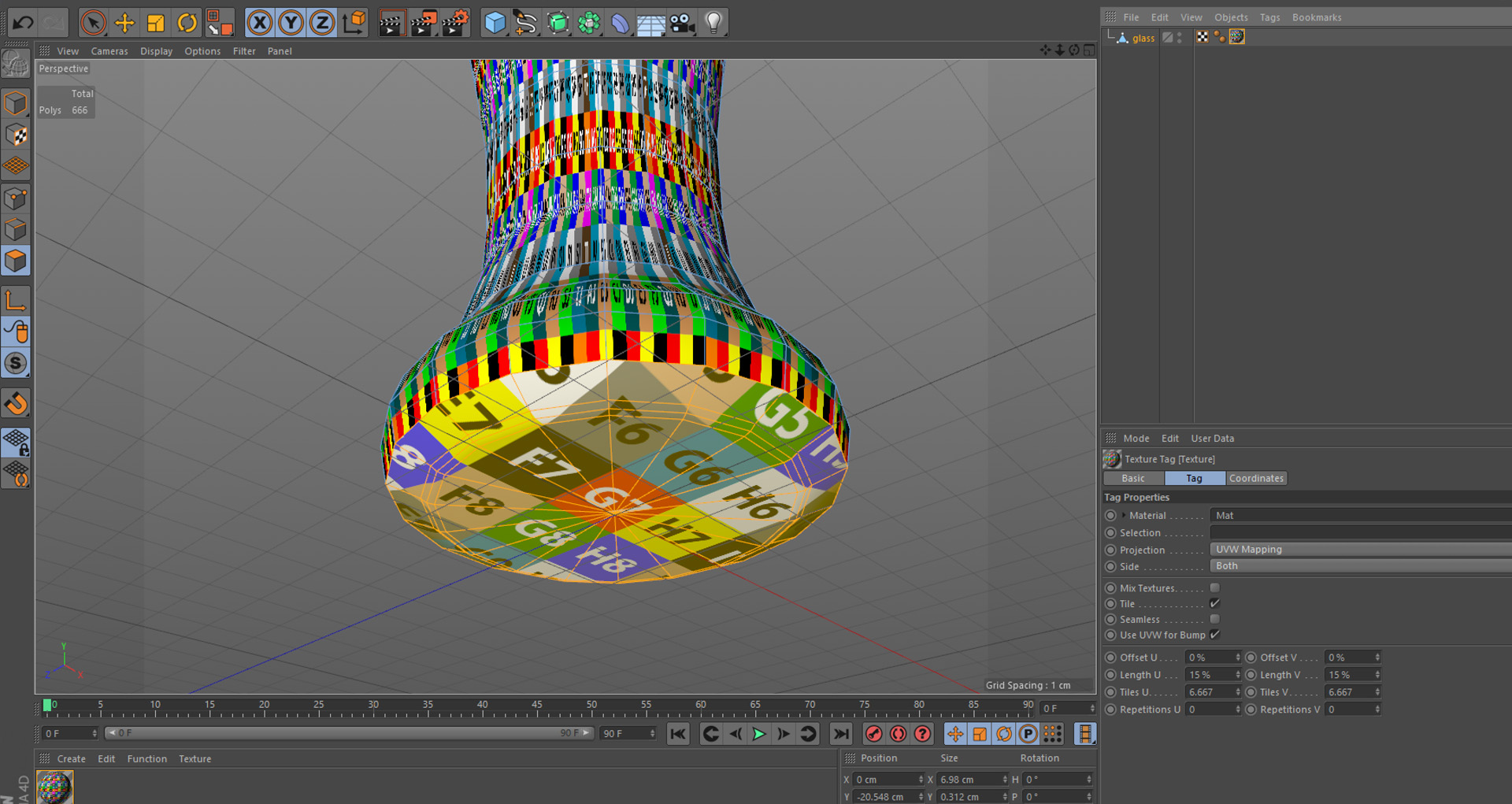Image resolution: width=1512 pixels, height=804 pixels.
Task: Open the Edit Render Settings icon
Action: click(456, 23)
